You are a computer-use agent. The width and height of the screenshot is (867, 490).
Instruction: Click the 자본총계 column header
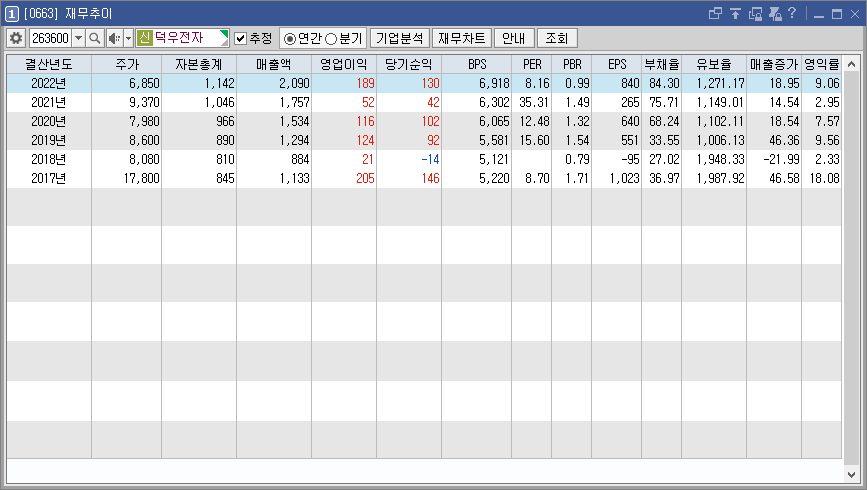199,64
